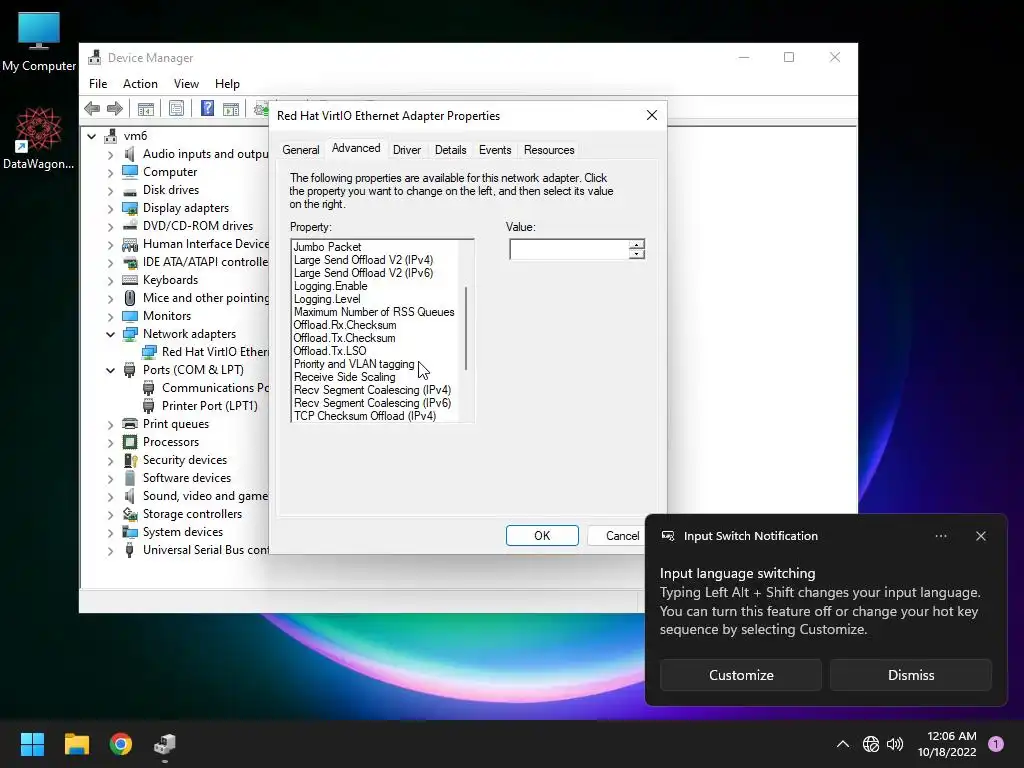Select Large Send Offload V2 (IPv4) property
Viewport: 1024px width, 768px height.
click(x=363, y=260)
